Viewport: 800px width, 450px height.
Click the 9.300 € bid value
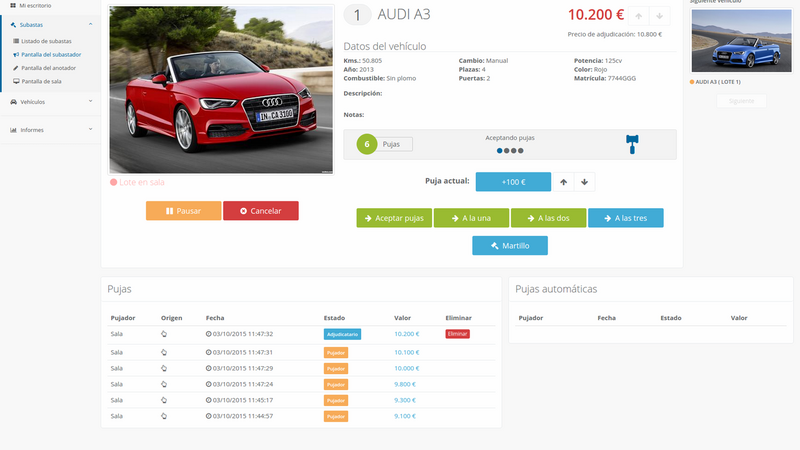point(405,400)
